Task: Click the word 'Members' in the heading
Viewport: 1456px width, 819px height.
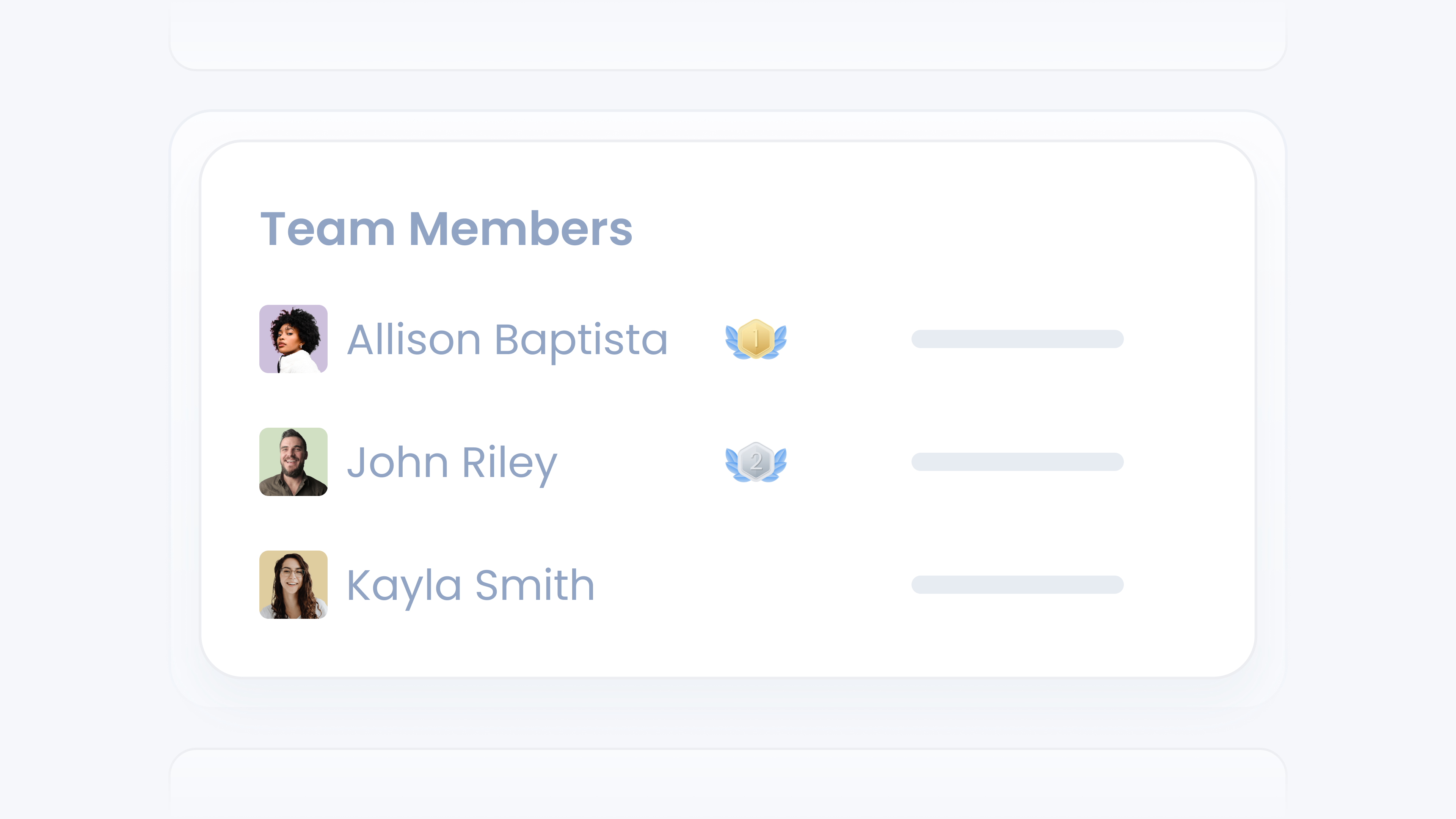Action: (520, 229)
